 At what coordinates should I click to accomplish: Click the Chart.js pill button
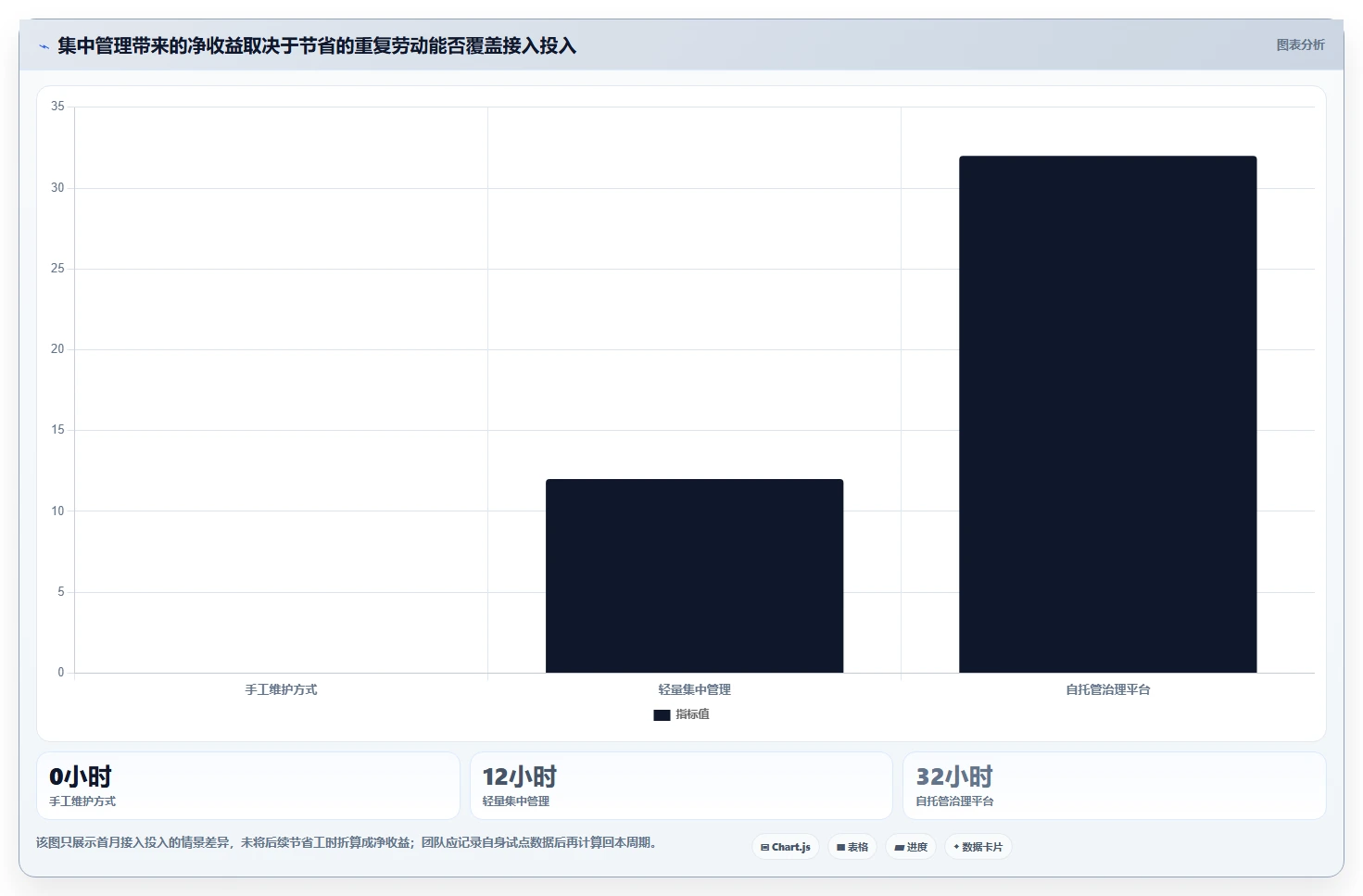click(785, 847)
